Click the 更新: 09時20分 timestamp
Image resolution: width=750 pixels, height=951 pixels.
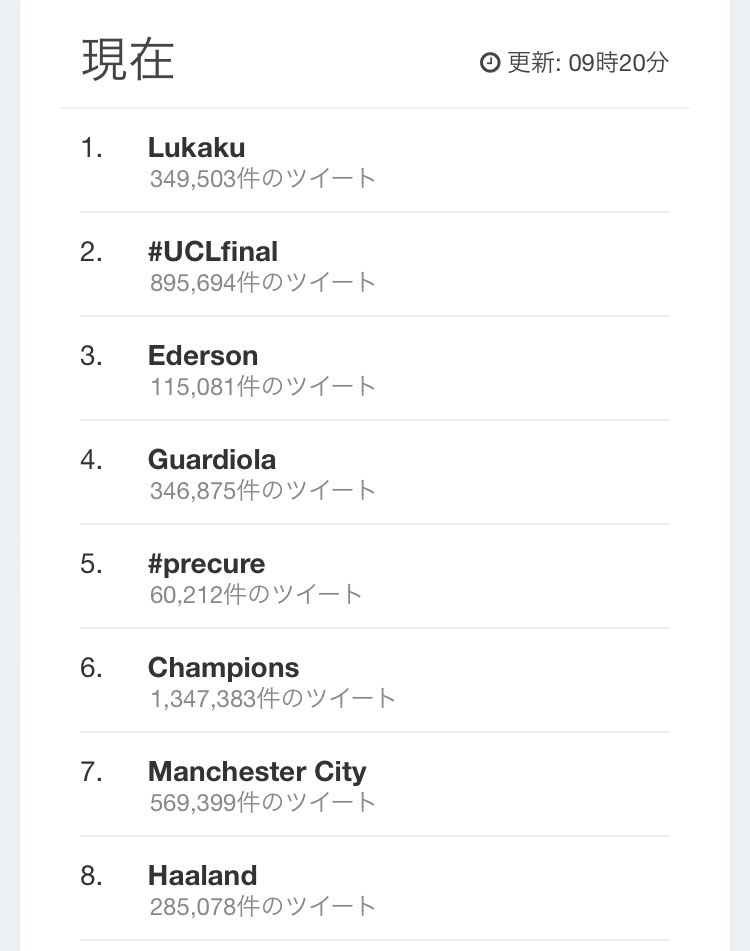(588, 62)
